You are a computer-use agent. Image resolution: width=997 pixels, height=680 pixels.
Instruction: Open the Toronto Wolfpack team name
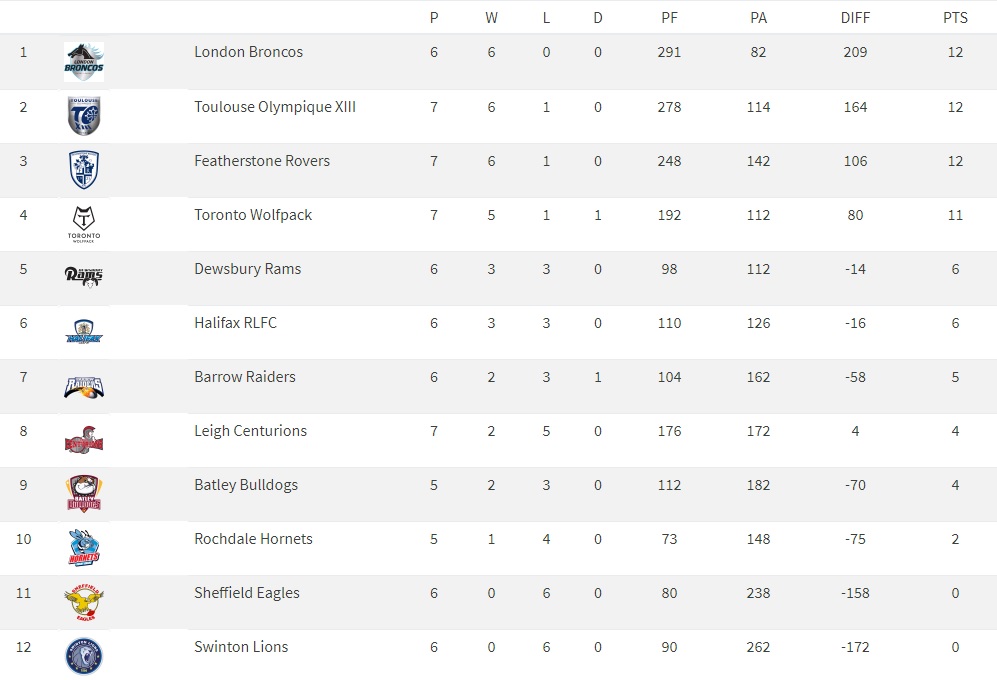[253, 215]
